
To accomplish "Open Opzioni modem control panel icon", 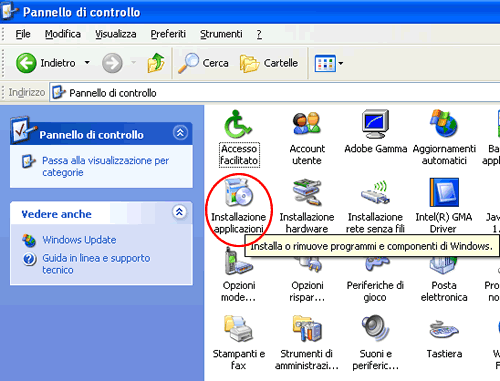I will 239,262.
